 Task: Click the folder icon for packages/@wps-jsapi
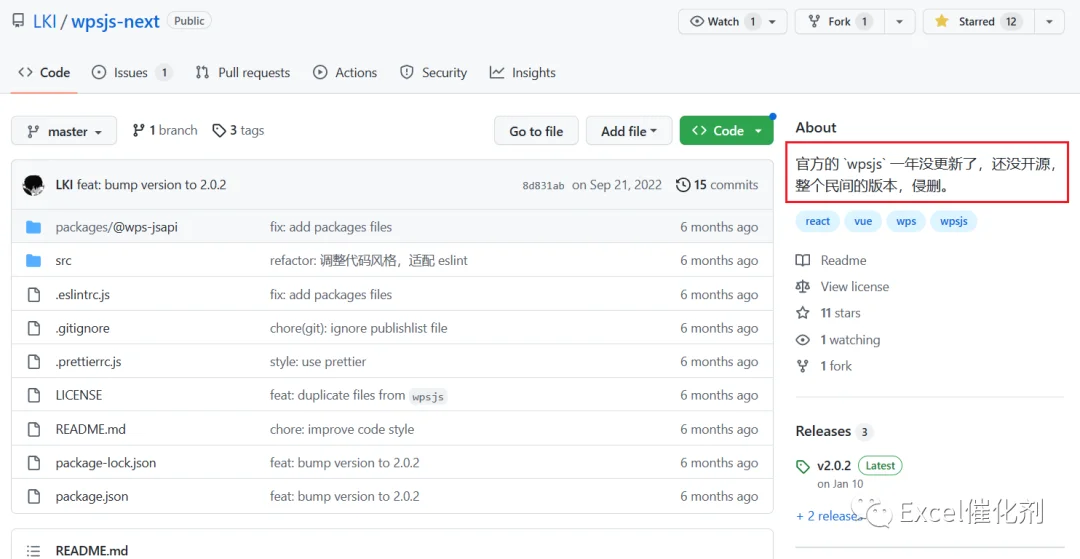click(33, 227)
